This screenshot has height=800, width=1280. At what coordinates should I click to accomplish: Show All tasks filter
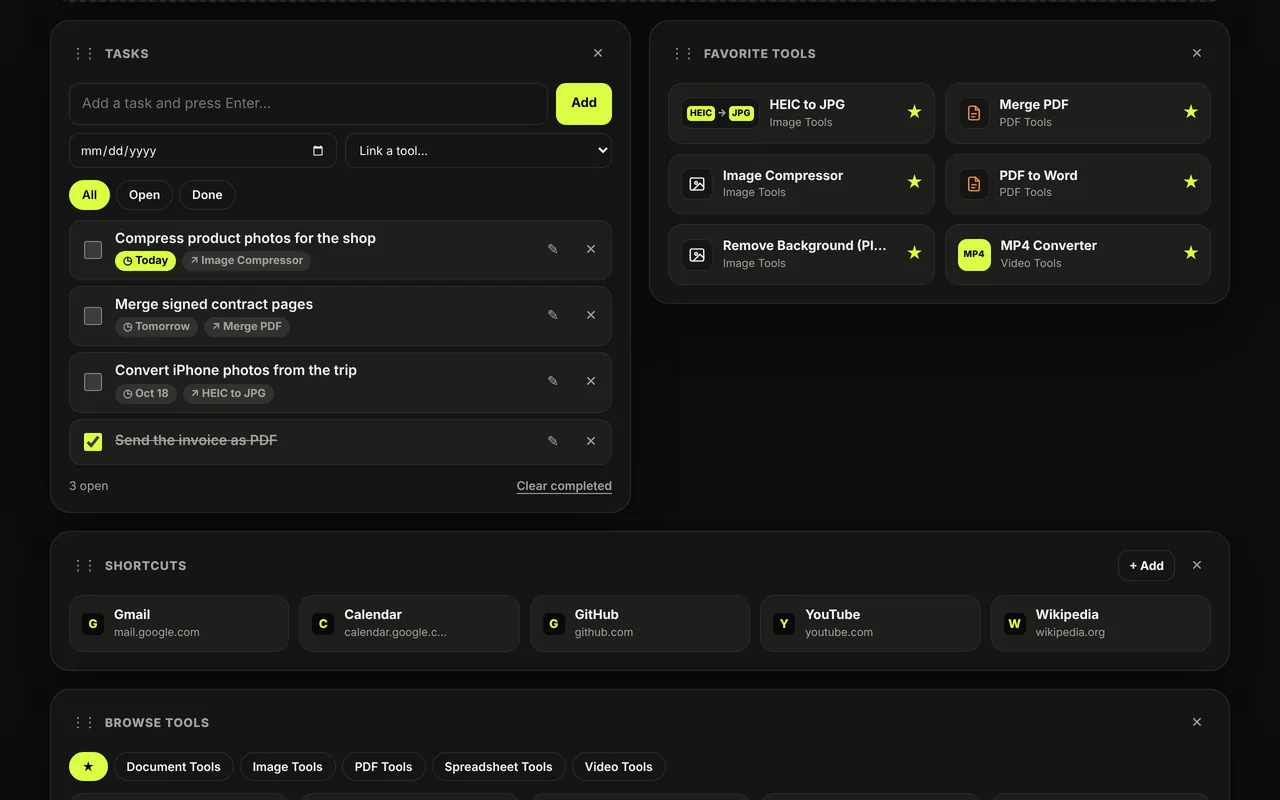coord(89,195)
